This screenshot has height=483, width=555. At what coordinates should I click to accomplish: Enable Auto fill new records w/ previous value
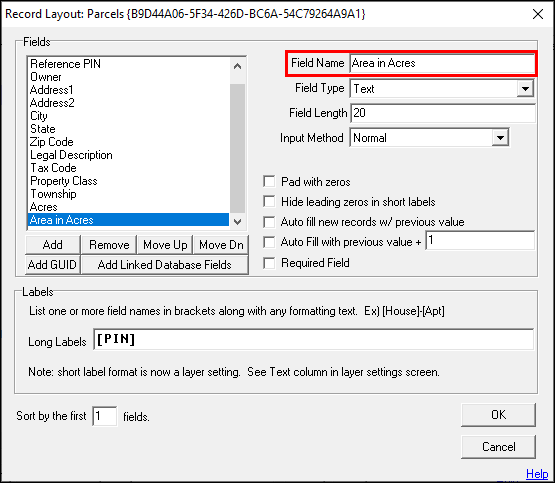[269, 222]
